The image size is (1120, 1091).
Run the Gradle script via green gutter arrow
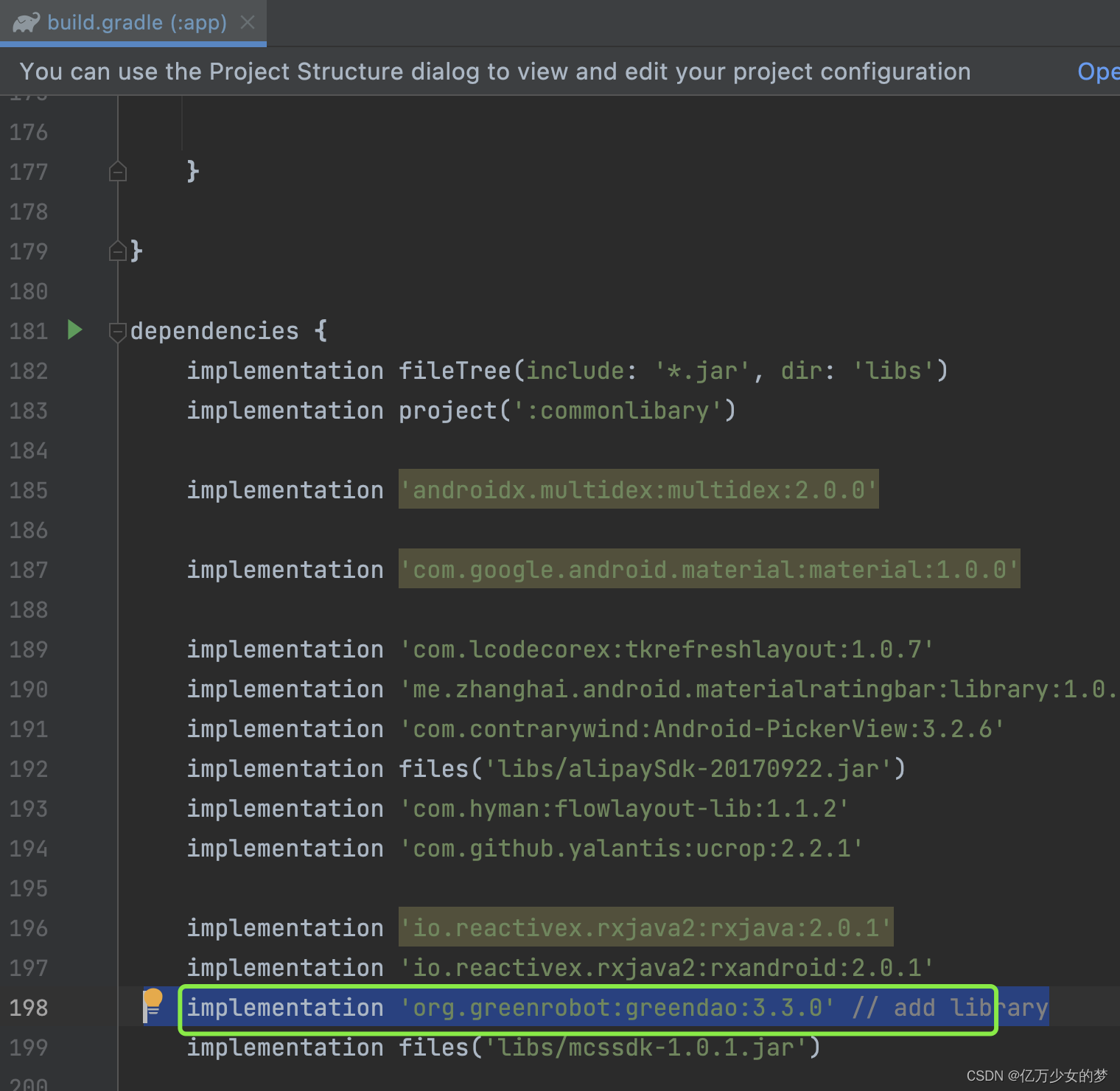click(x=74, y=330)
